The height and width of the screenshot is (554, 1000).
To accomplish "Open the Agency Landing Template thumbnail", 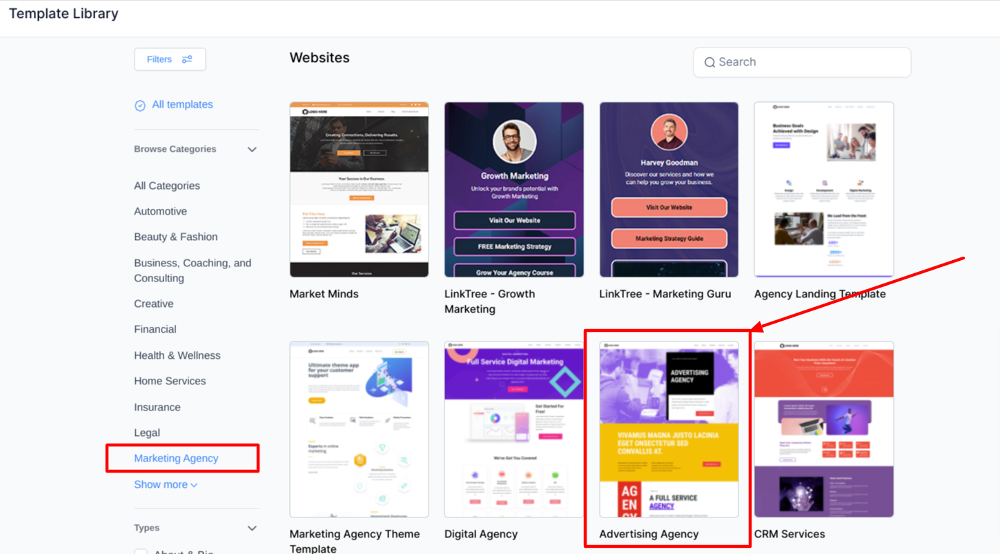I will click(x=824, y=189).
